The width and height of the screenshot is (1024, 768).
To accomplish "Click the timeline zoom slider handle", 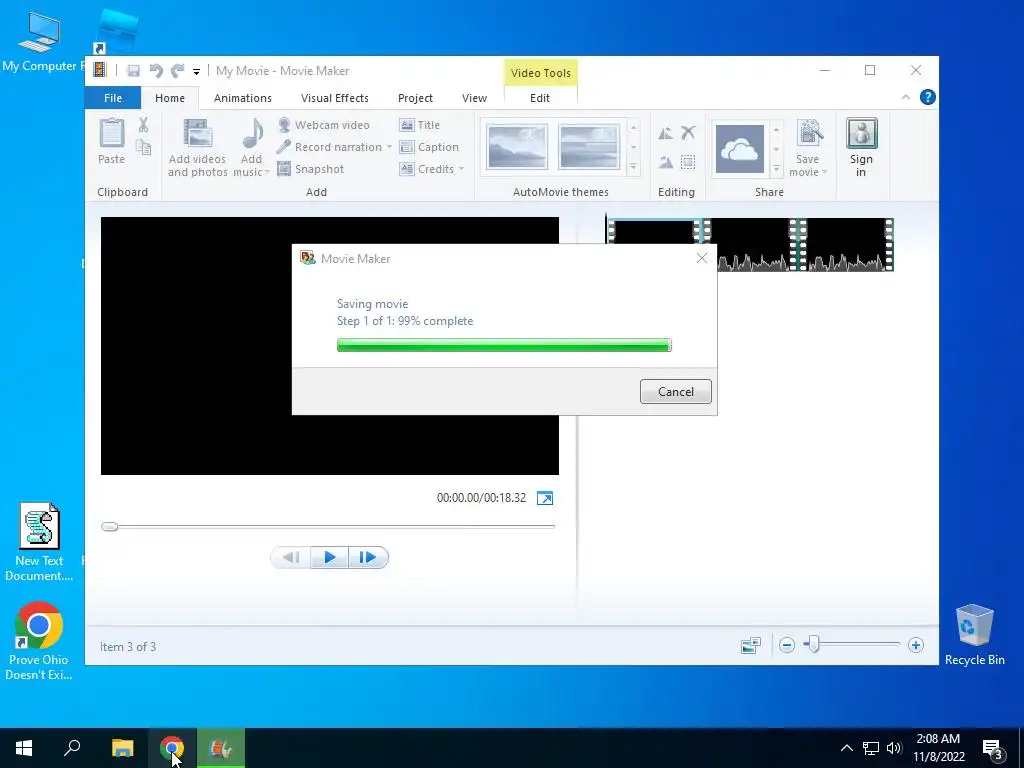I will tap(814, 645).
